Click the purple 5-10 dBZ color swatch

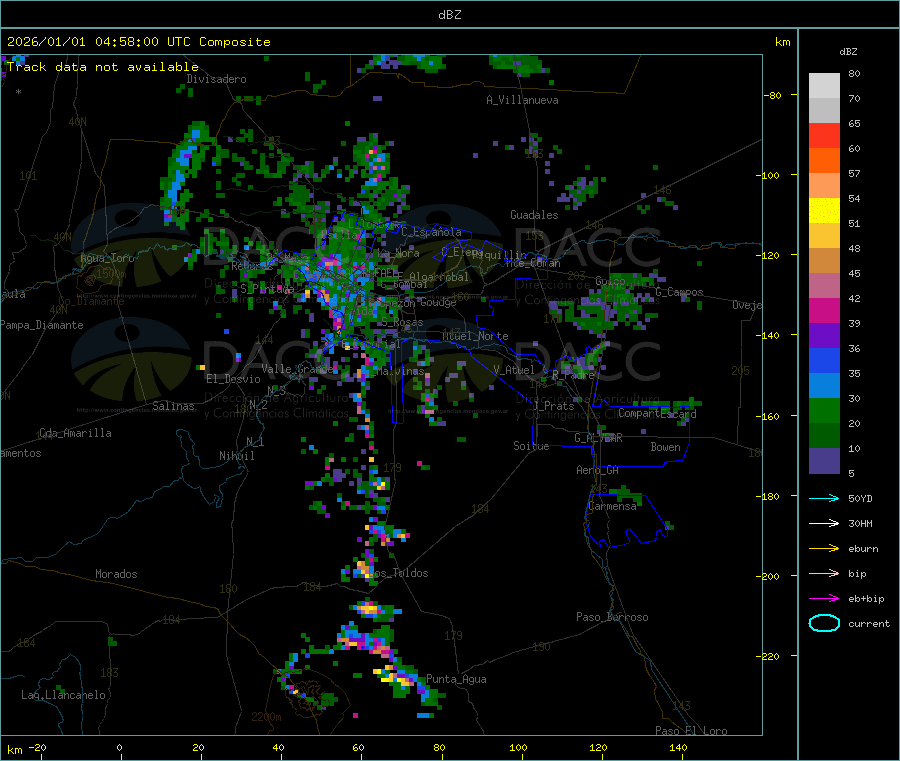824,461
